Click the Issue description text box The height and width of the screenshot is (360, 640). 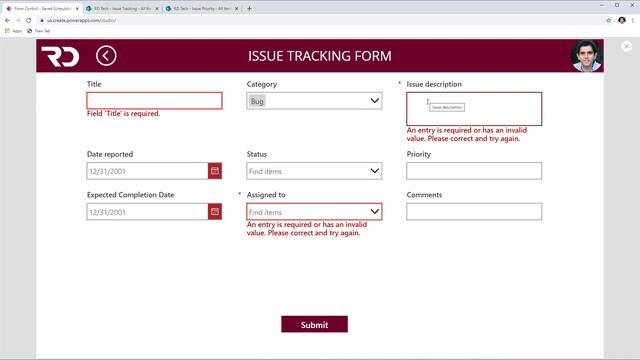tap(474, 109)
